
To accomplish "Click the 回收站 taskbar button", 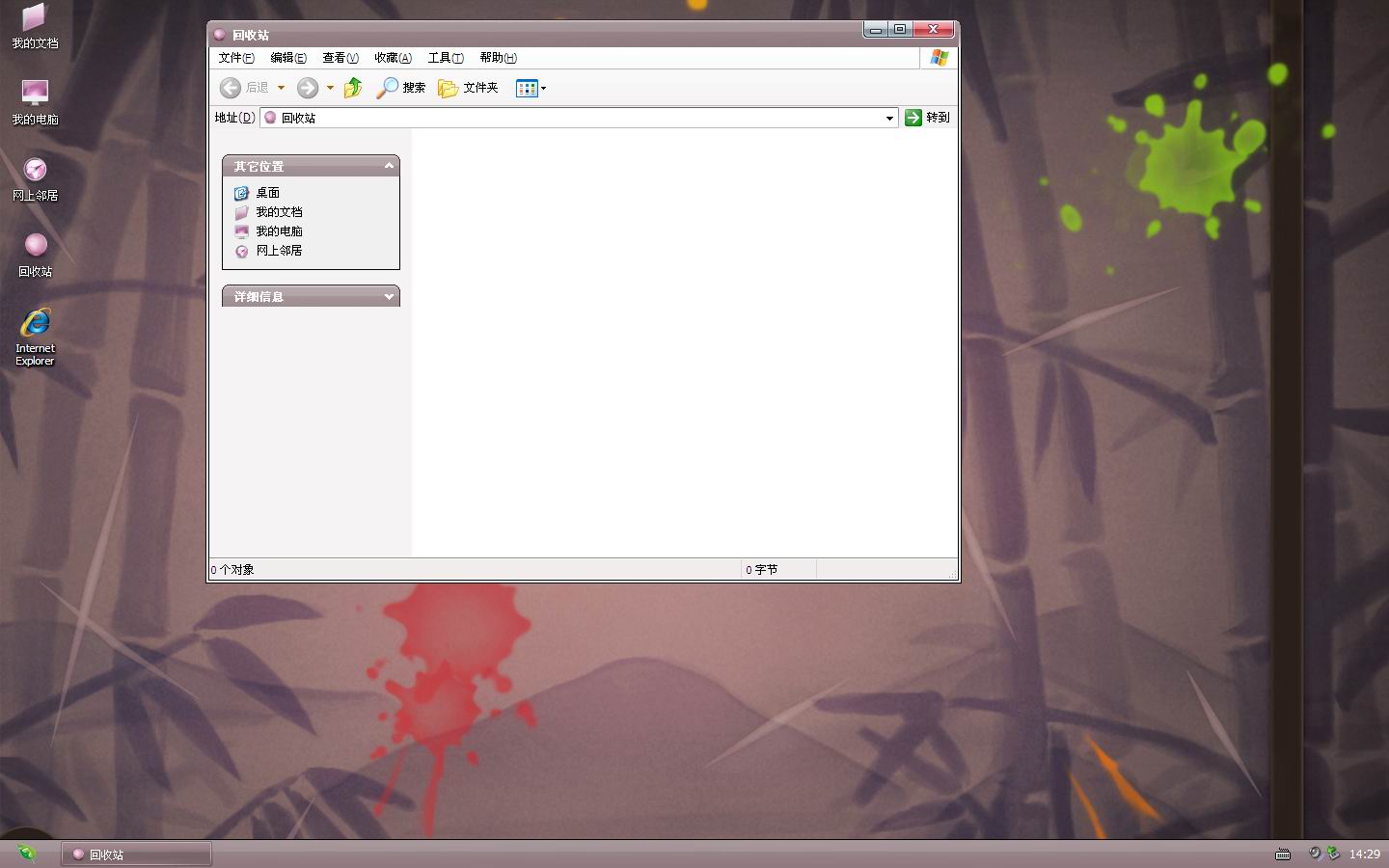I will point(136,854).
